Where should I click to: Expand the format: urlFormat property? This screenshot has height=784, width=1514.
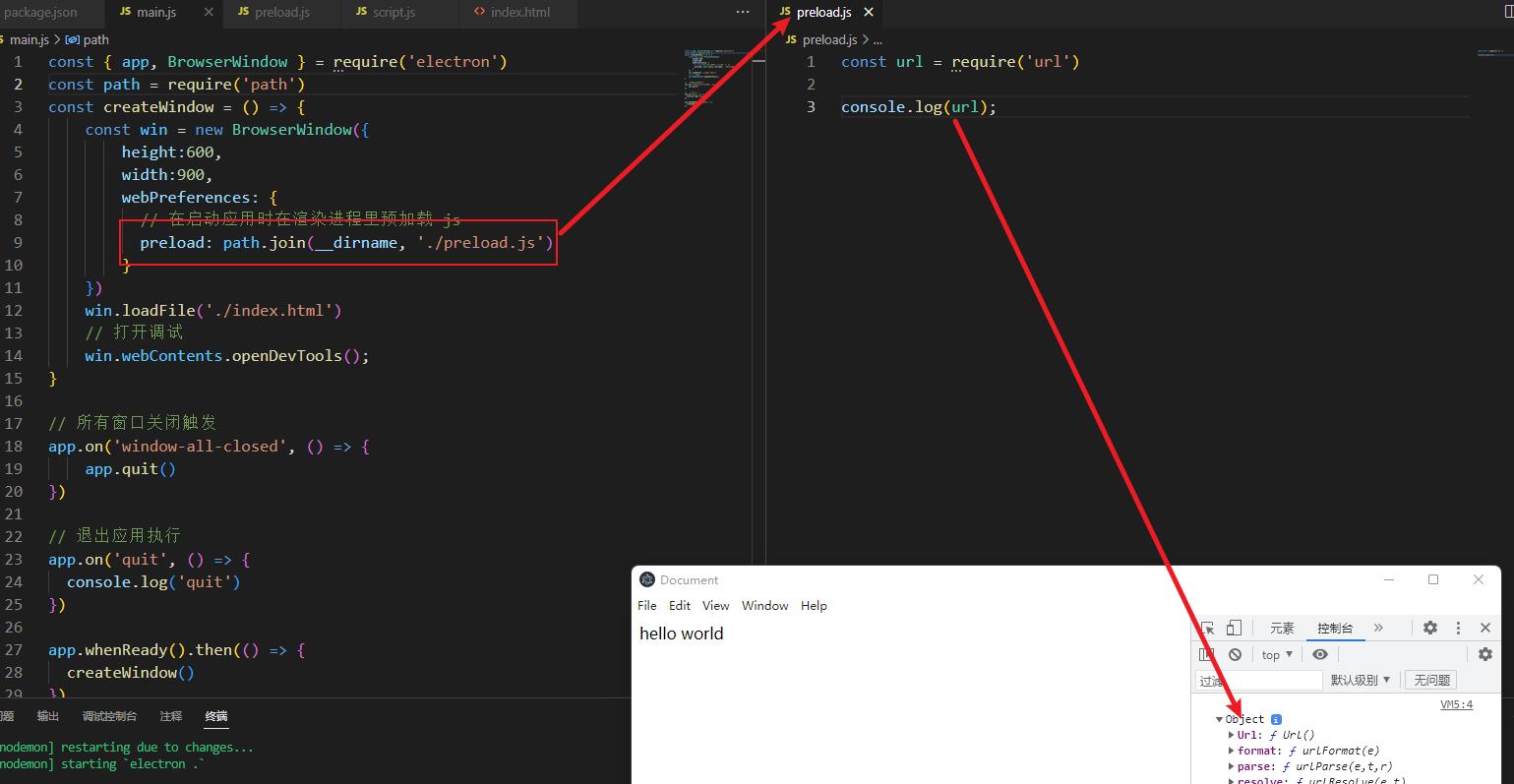[1232, 751]
